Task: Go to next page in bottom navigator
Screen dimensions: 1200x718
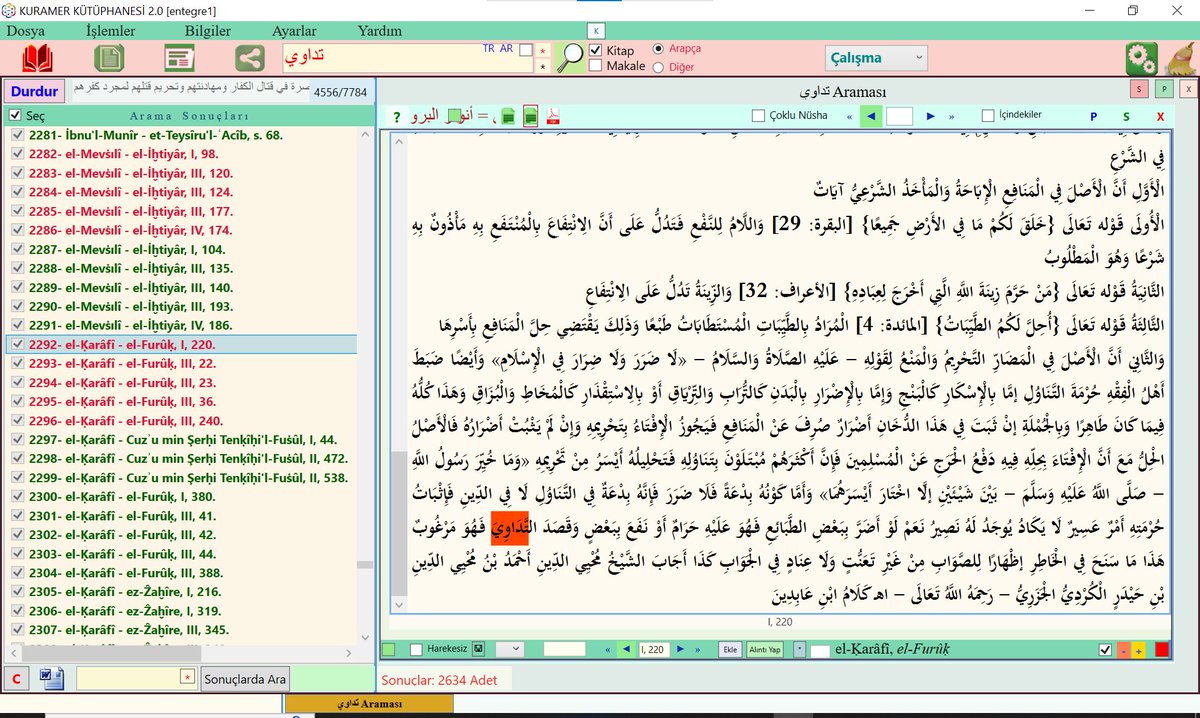Action: (x=680, y=650)
